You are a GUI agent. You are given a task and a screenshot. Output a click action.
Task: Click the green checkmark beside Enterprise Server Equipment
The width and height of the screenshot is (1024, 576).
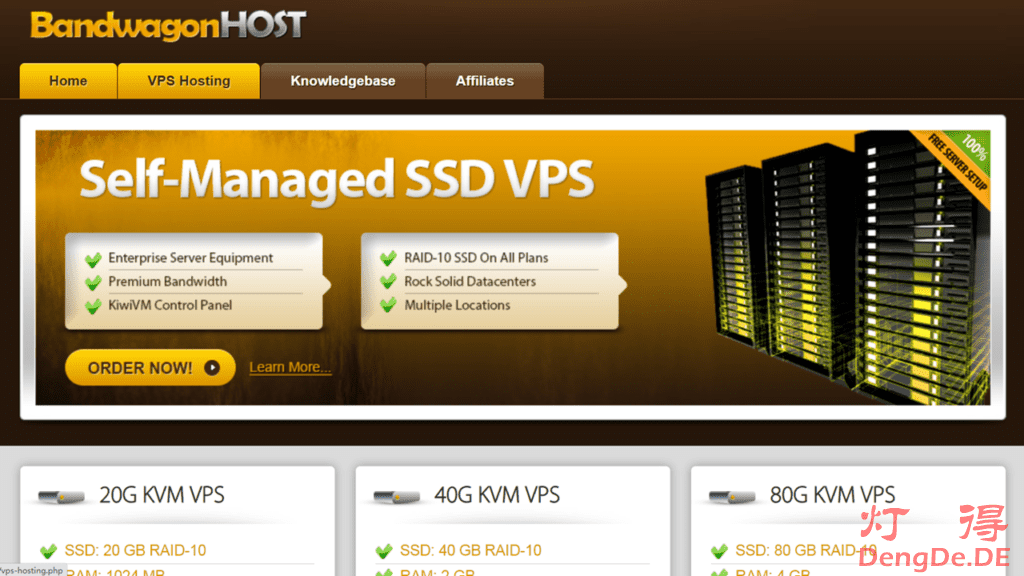click(93, 257)
